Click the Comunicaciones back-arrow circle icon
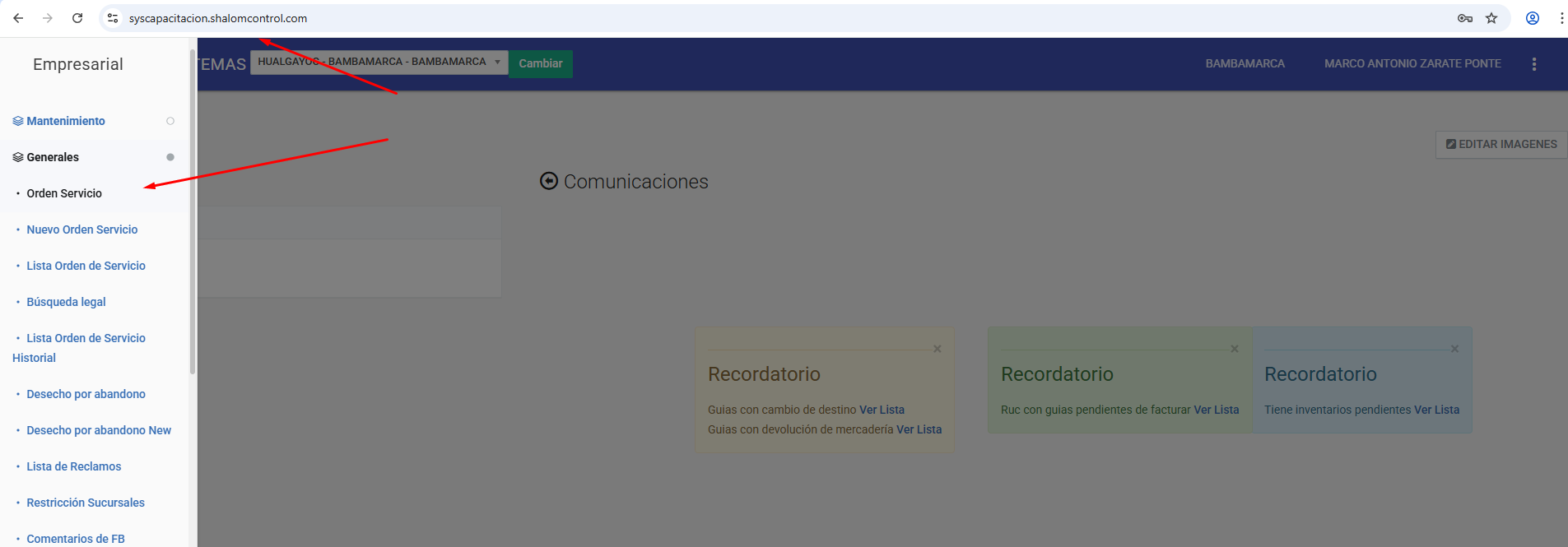 pyautogui.click(x=549, y=181)
